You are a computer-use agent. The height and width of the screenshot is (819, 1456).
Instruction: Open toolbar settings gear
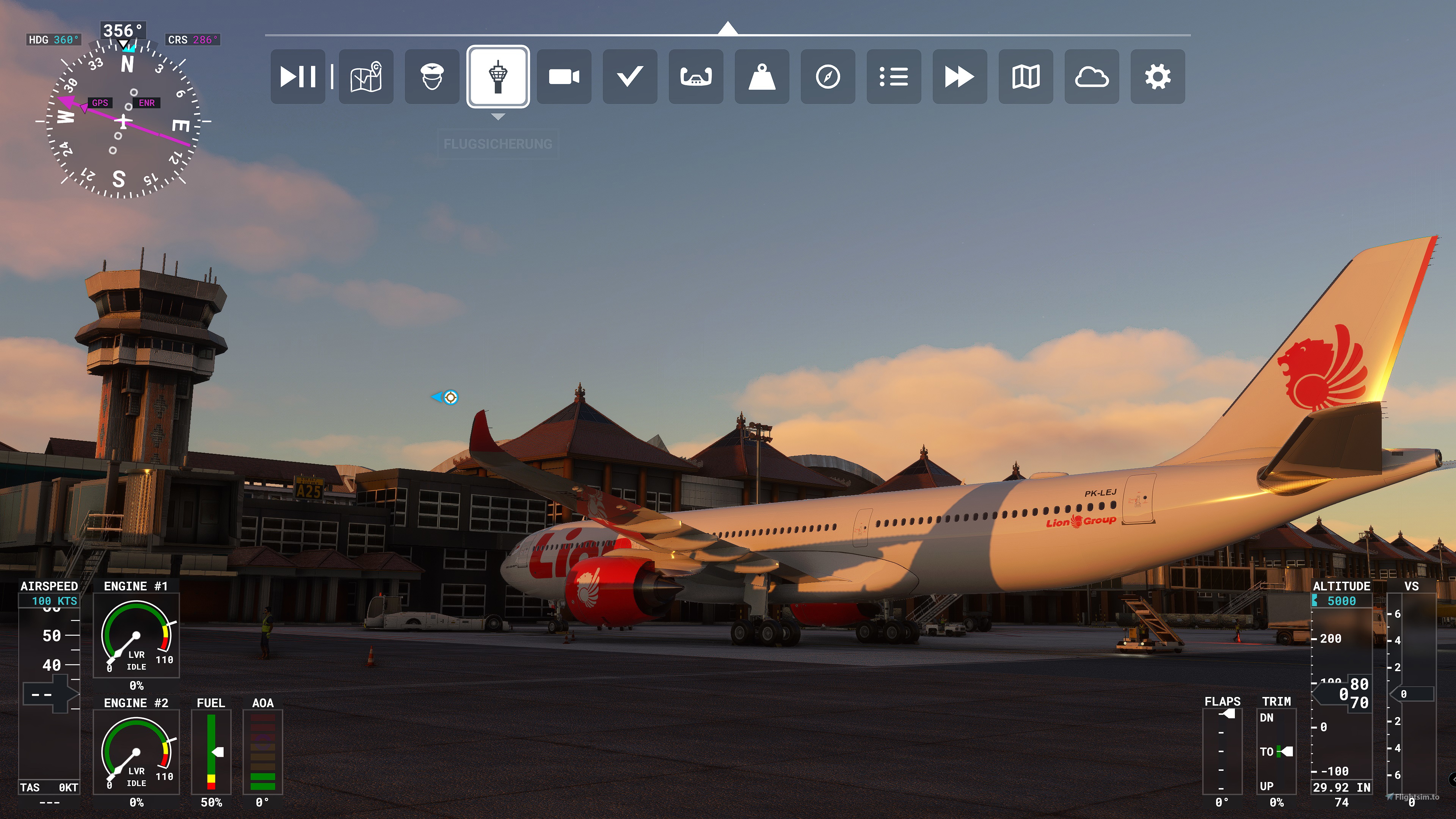1158,76
